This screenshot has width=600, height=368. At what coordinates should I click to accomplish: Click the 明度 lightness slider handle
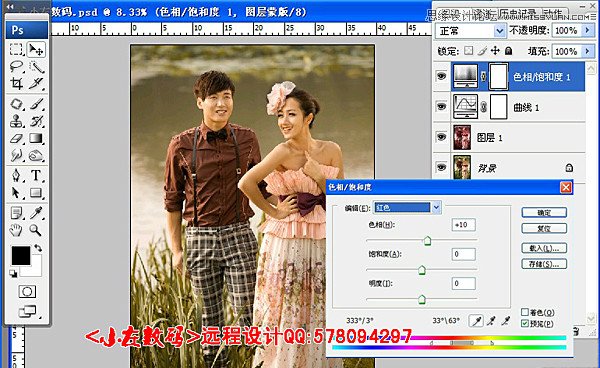422,299
